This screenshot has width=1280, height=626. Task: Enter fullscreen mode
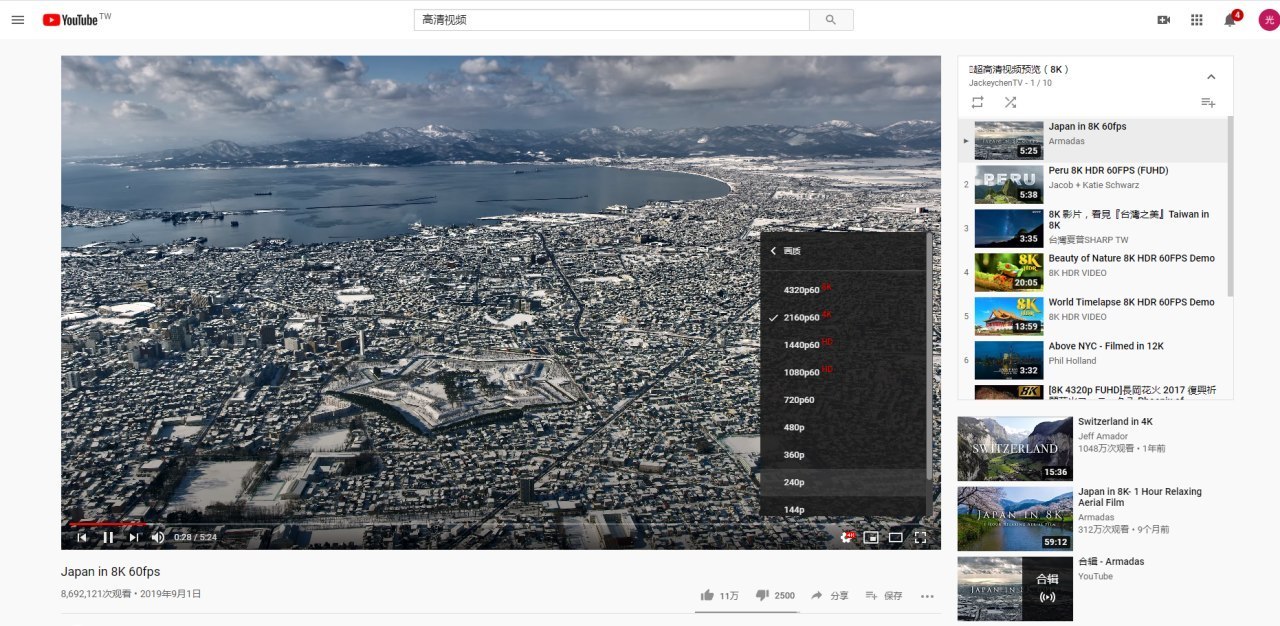tap(920, 537)
